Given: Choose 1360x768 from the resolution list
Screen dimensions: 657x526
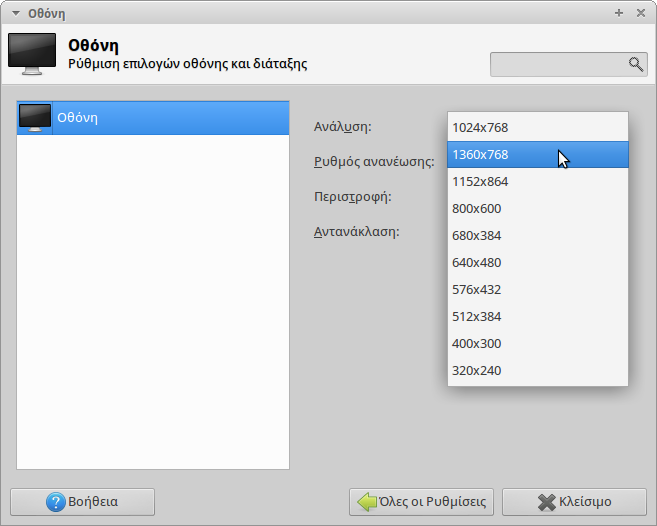Looking at the screenshot, I should point(538,155).
